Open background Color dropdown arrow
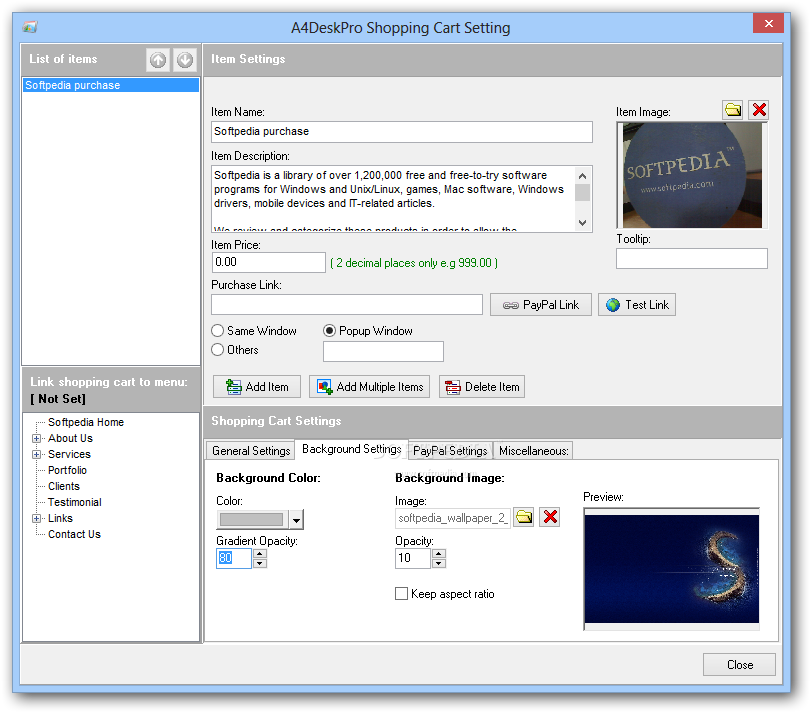 coord(296,520)
